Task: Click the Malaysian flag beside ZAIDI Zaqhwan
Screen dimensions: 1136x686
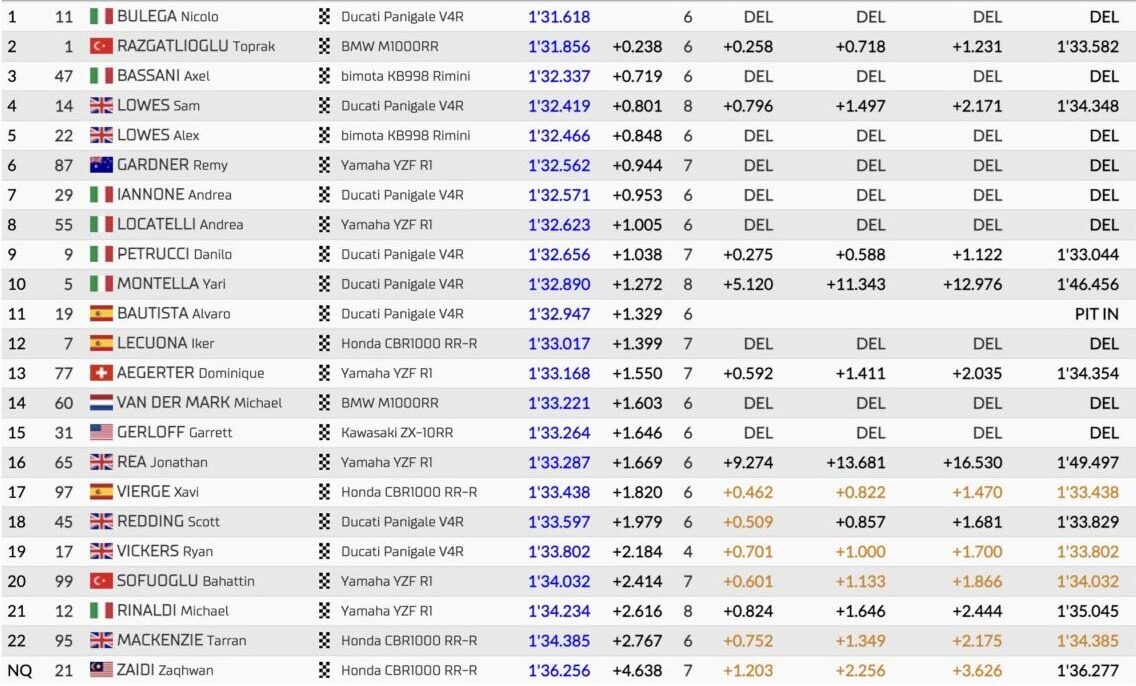Action: tap(101, 669)
